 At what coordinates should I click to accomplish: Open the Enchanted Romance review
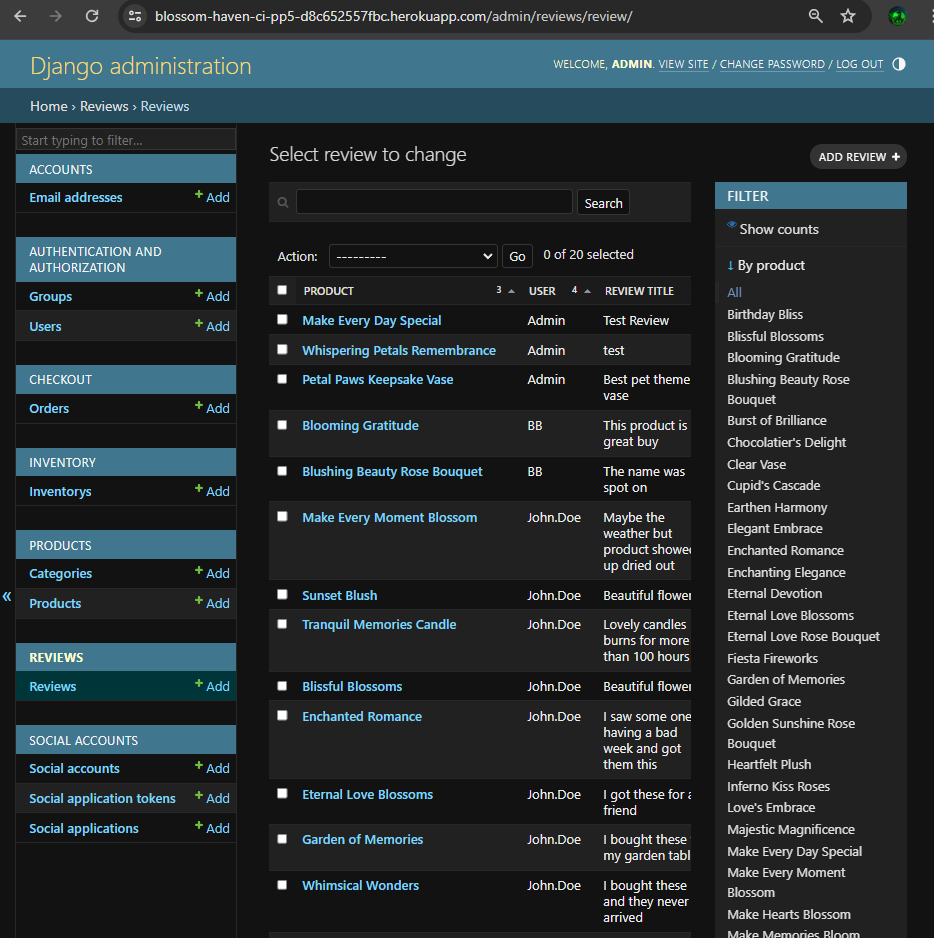361,717
